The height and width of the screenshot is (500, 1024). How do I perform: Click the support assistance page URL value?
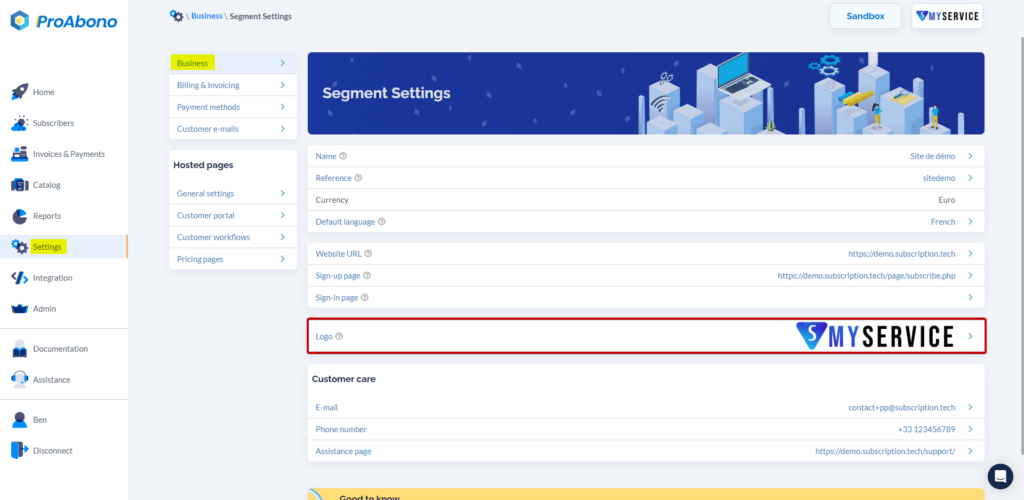[x=886, y=451]
